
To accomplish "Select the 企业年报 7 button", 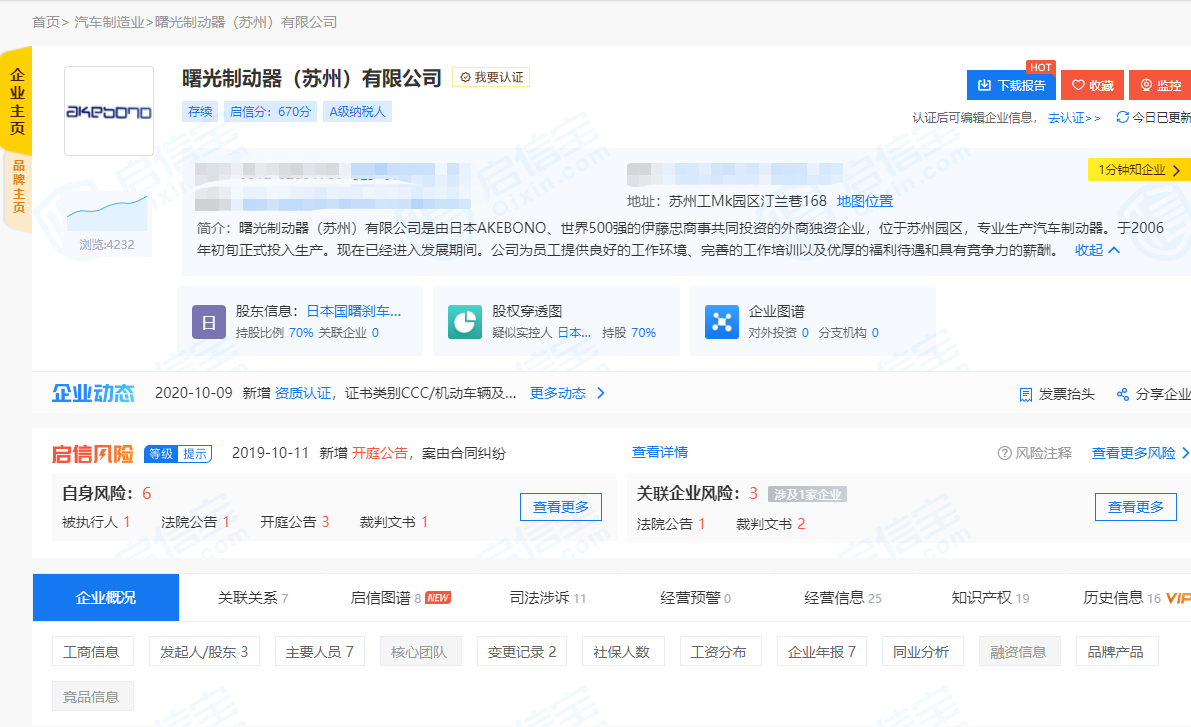I will pyautogui.click(x=822, y=652).
